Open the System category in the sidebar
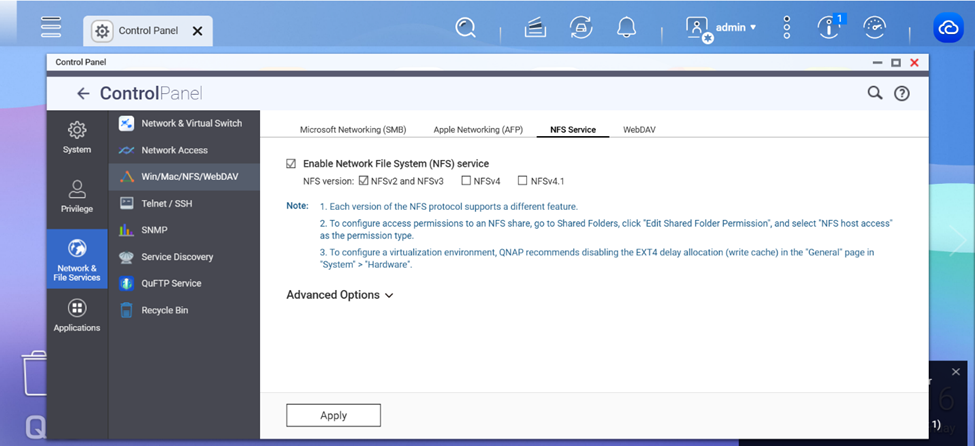 (x=77, y=138)
